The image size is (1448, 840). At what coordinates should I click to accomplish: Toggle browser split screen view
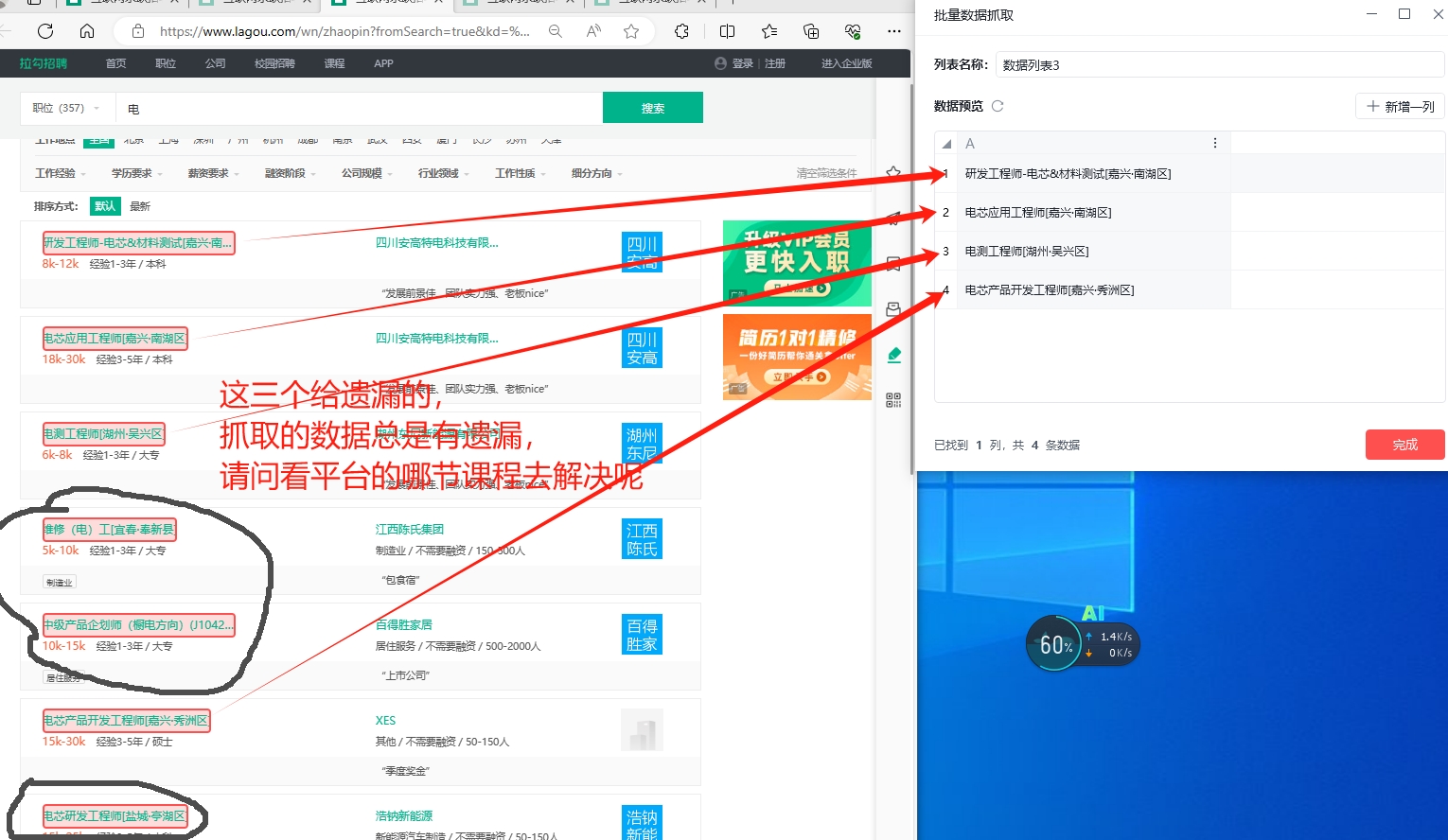click(727, 31)
